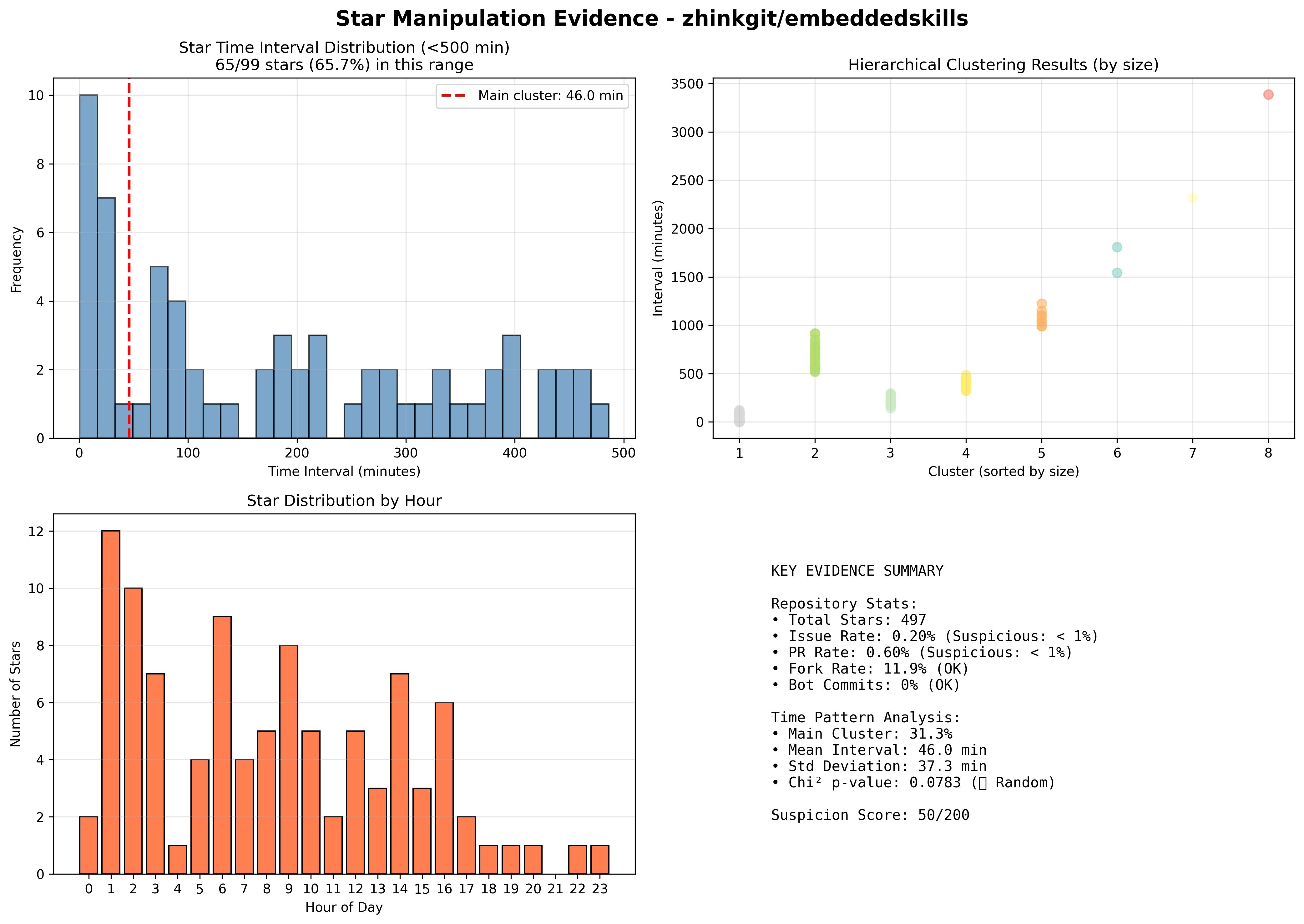Click the 'Time Interval (minutes)' axis label
The height and width of the screenshot is (924, 1304).
344,472
